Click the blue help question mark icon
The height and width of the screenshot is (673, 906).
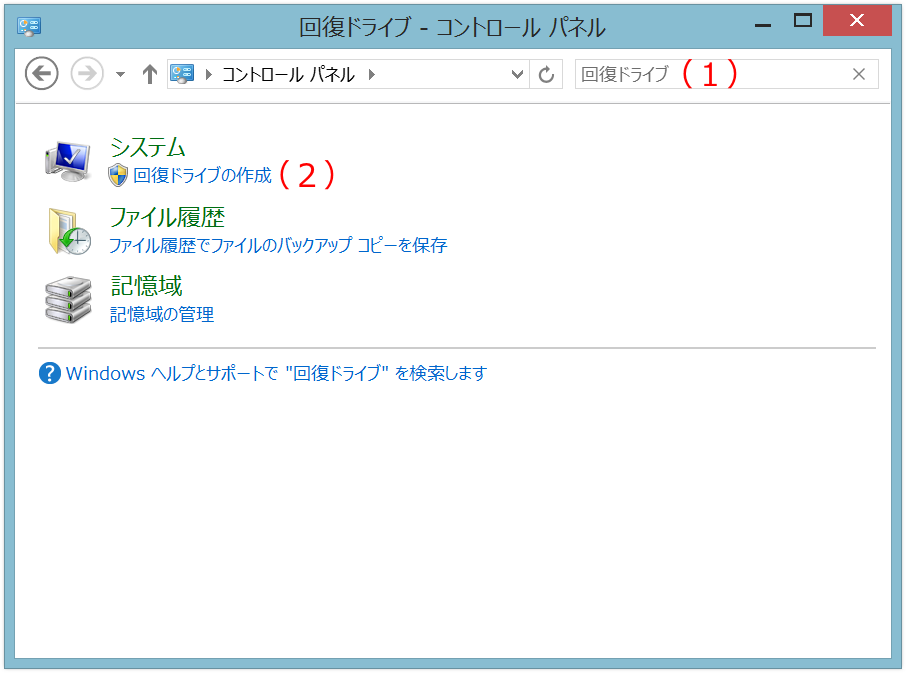point(50,373)
